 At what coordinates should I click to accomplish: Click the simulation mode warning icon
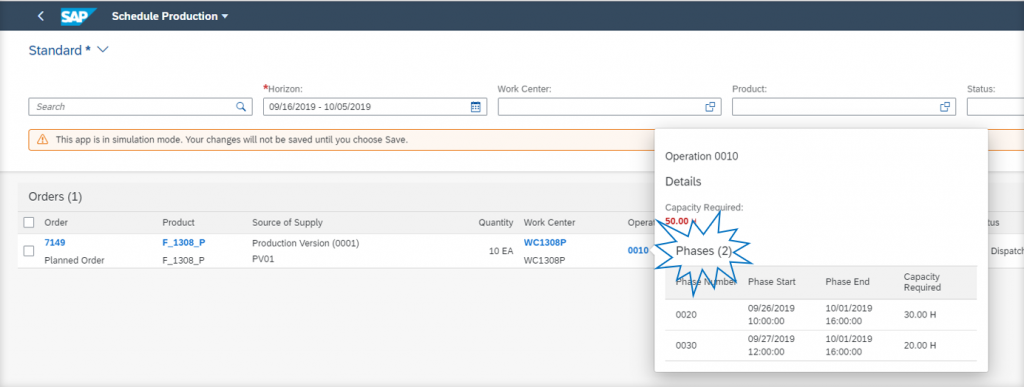click(x=42, y=140)
